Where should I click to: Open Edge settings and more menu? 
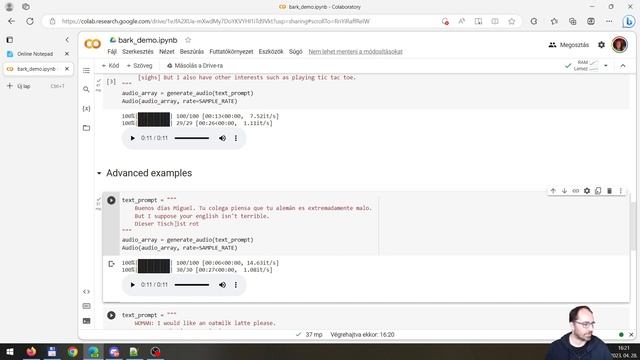pyautogui.click(x=609, y=21)
